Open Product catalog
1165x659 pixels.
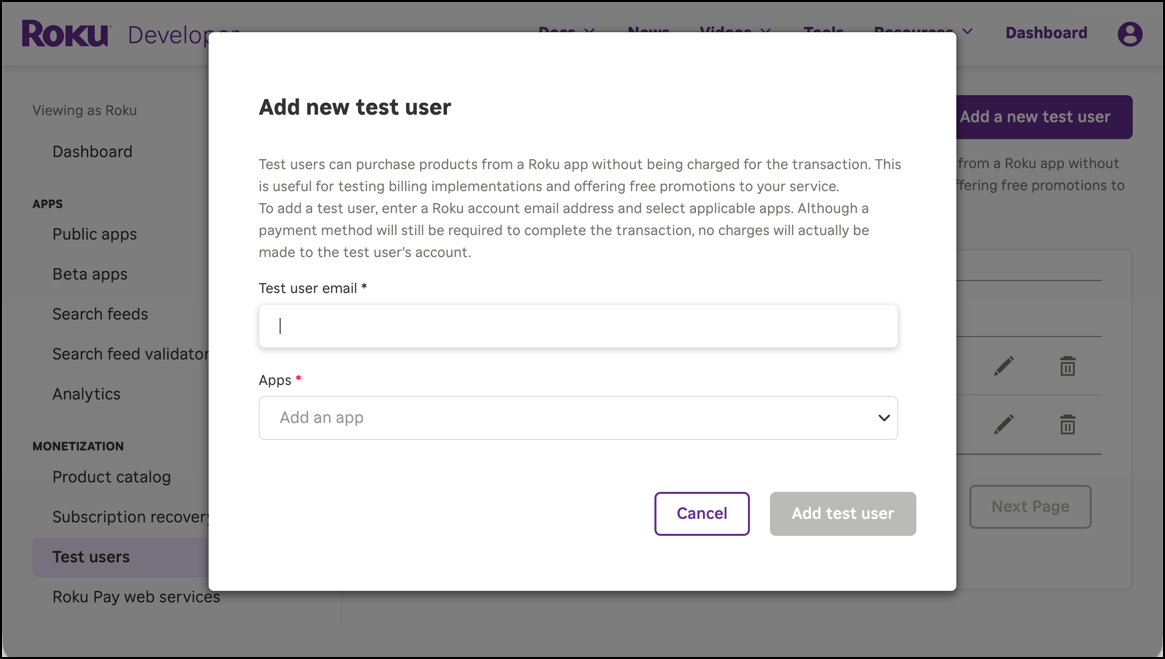point(111,477)
